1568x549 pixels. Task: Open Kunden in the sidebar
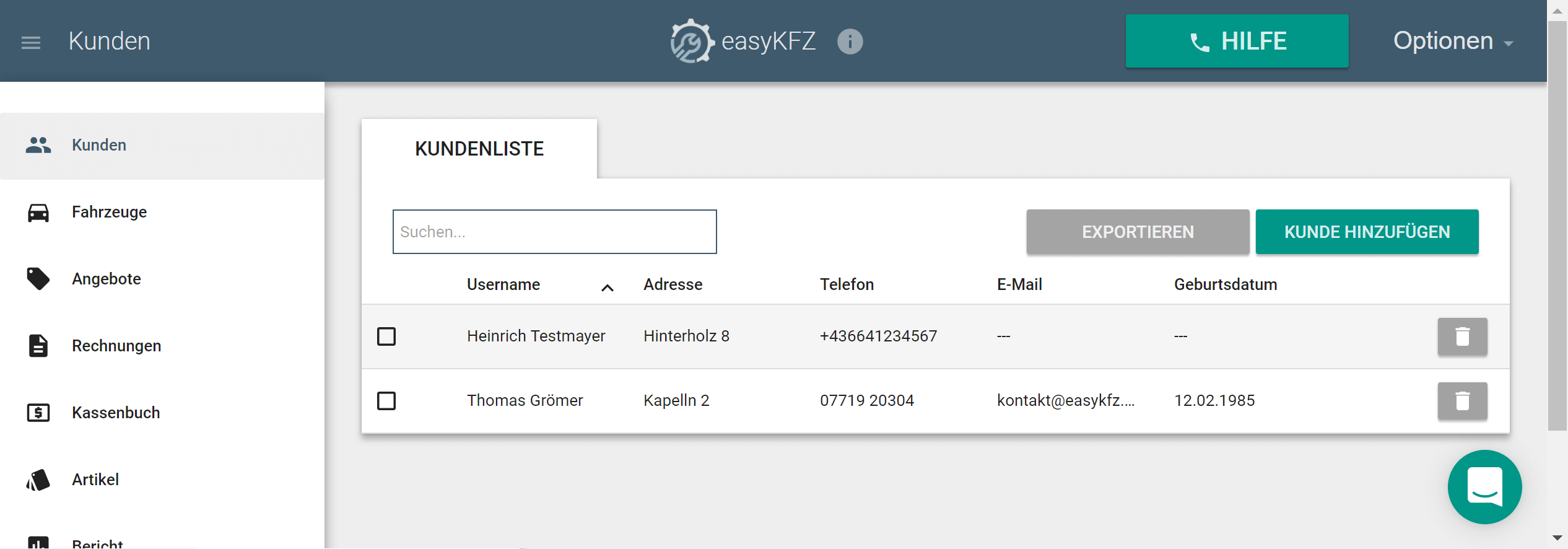click(162, 146)
